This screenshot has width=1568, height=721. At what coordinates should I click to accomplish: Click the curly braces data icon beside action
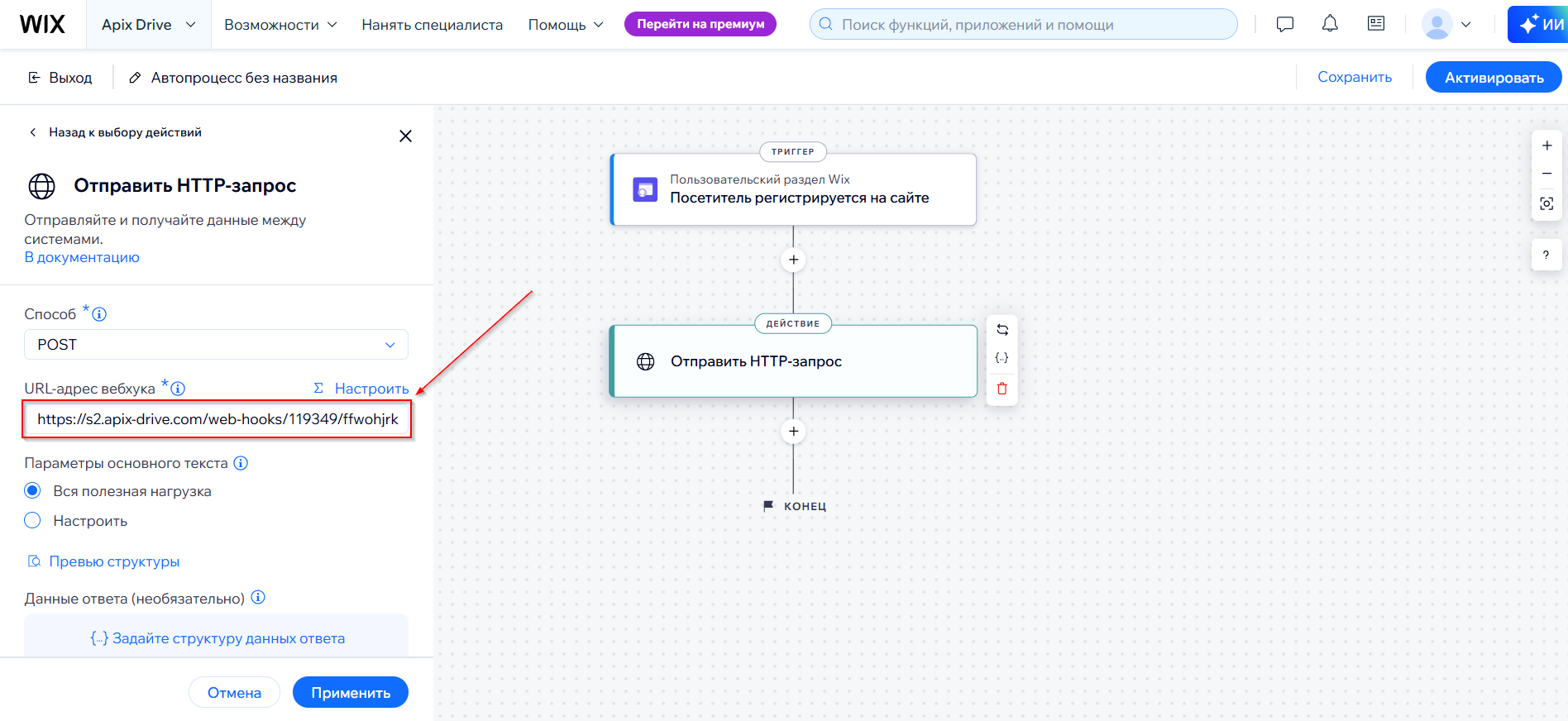(x=1002, y=358)
